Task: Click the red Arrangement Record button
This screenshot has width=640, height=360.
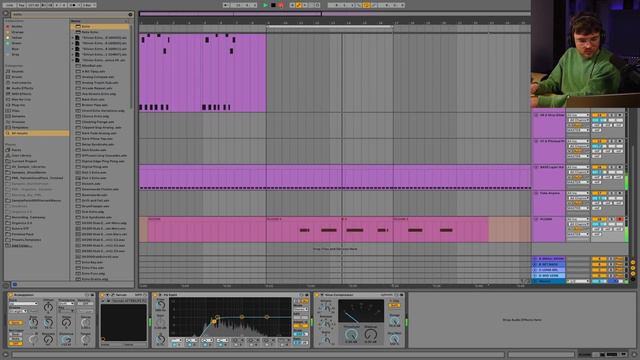Action: tap(281, 5)
